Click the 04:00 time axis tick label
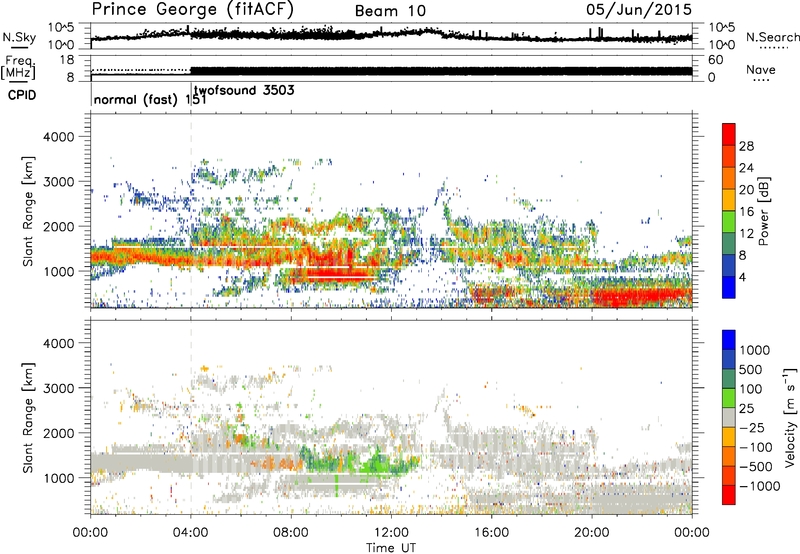The height and width of the screenshot is (554, 800). click(x=191, y=533)
